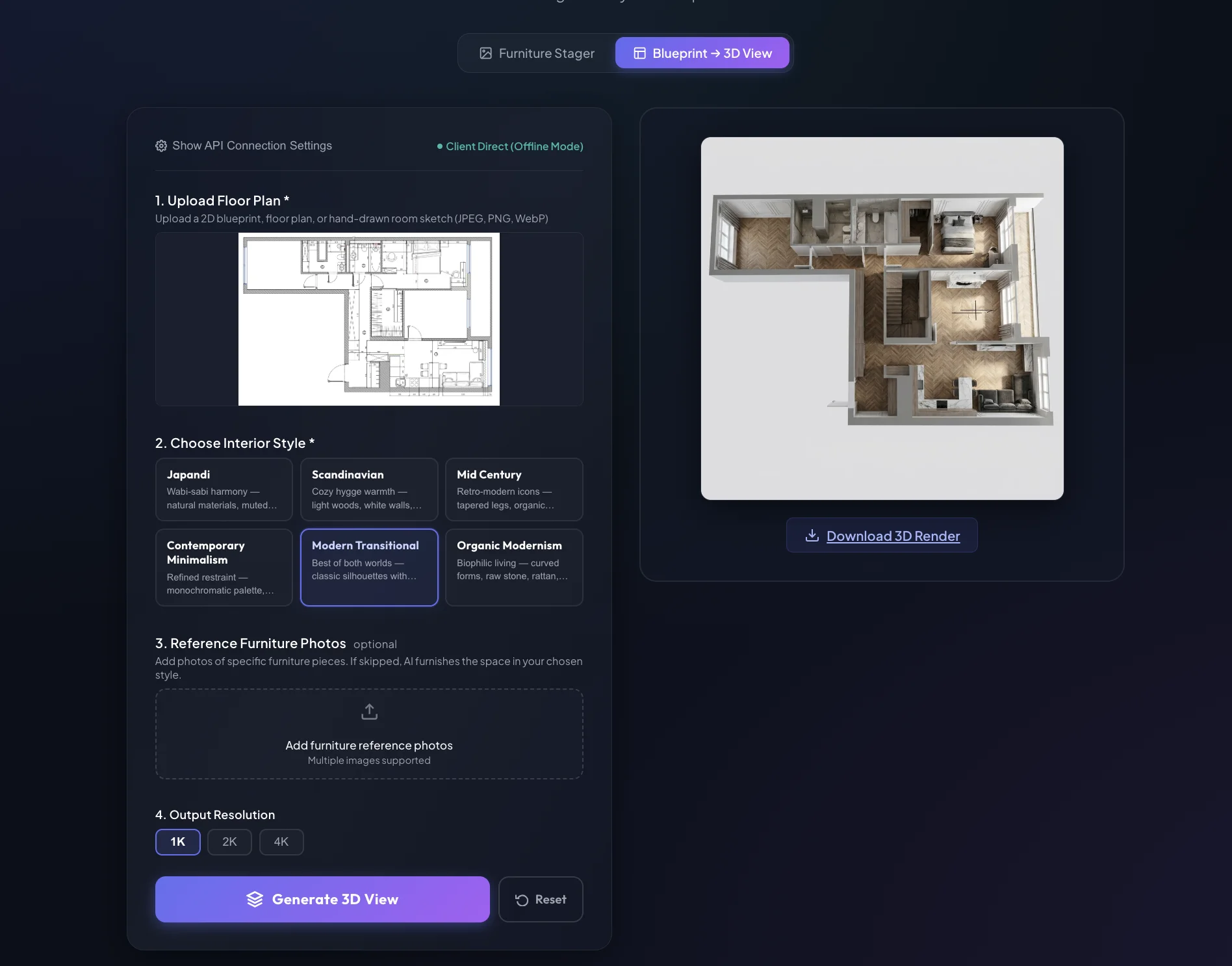Click the layers icon on Generate button
This screenshot has height=966, width=1232.
click(255, 899)
